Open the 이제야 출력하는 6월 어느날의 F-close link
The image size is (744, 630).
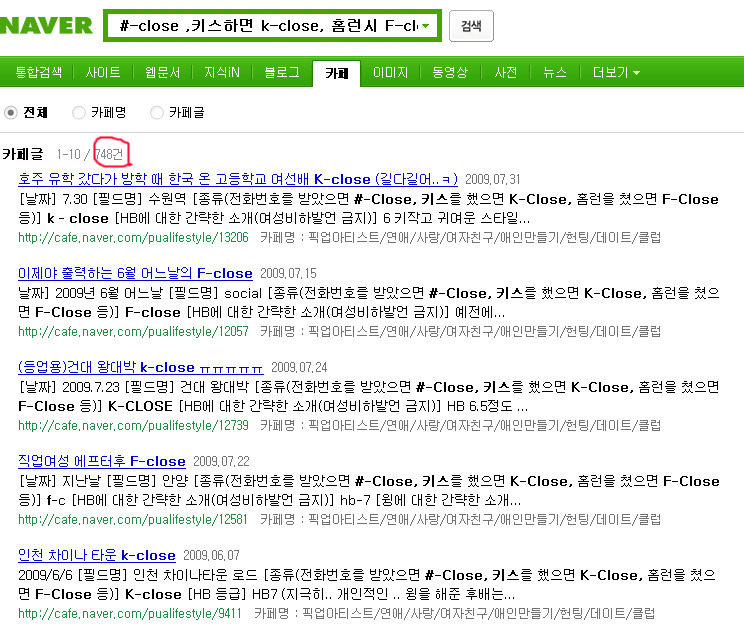135,273
